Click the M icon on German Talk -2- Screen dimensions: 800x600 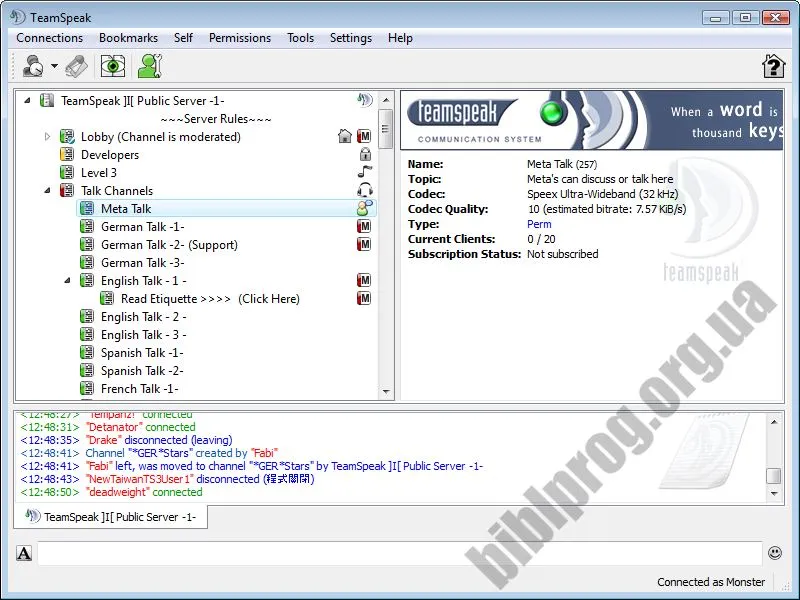[364, 244]
